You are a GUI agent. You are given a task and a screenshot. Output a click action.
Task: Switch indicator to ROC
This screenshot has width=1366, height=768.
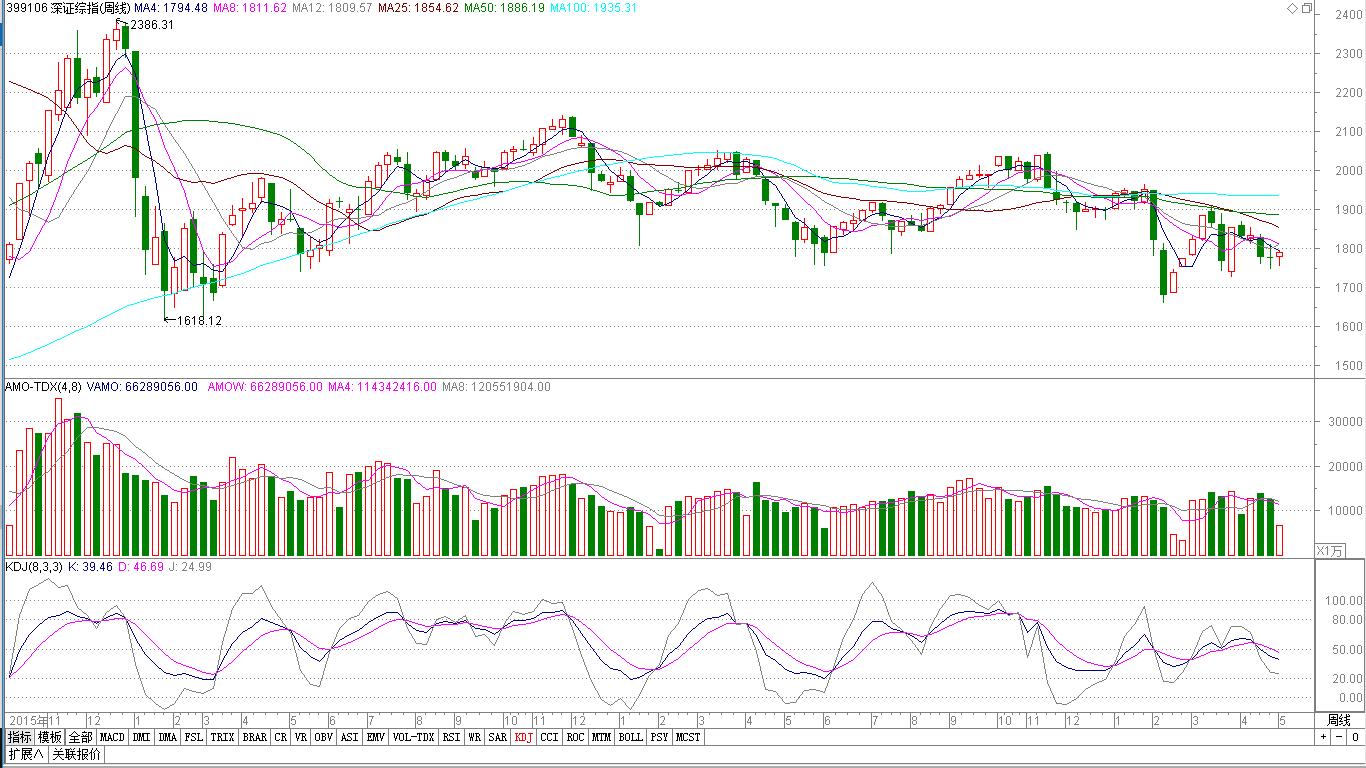[x=575, y=737]
